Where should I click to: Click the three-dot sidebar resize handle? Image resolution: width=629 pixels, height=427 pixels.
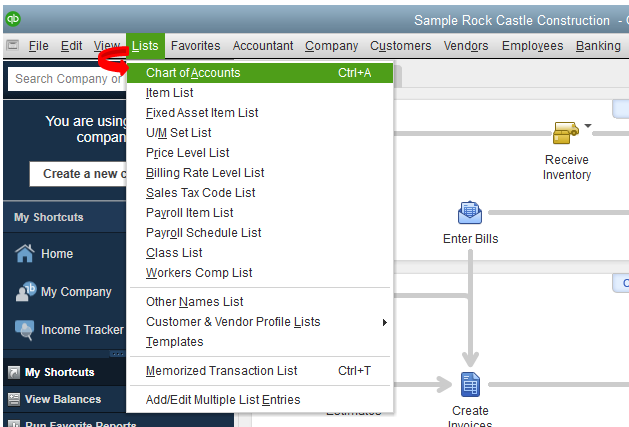click(x=118, y=354)
